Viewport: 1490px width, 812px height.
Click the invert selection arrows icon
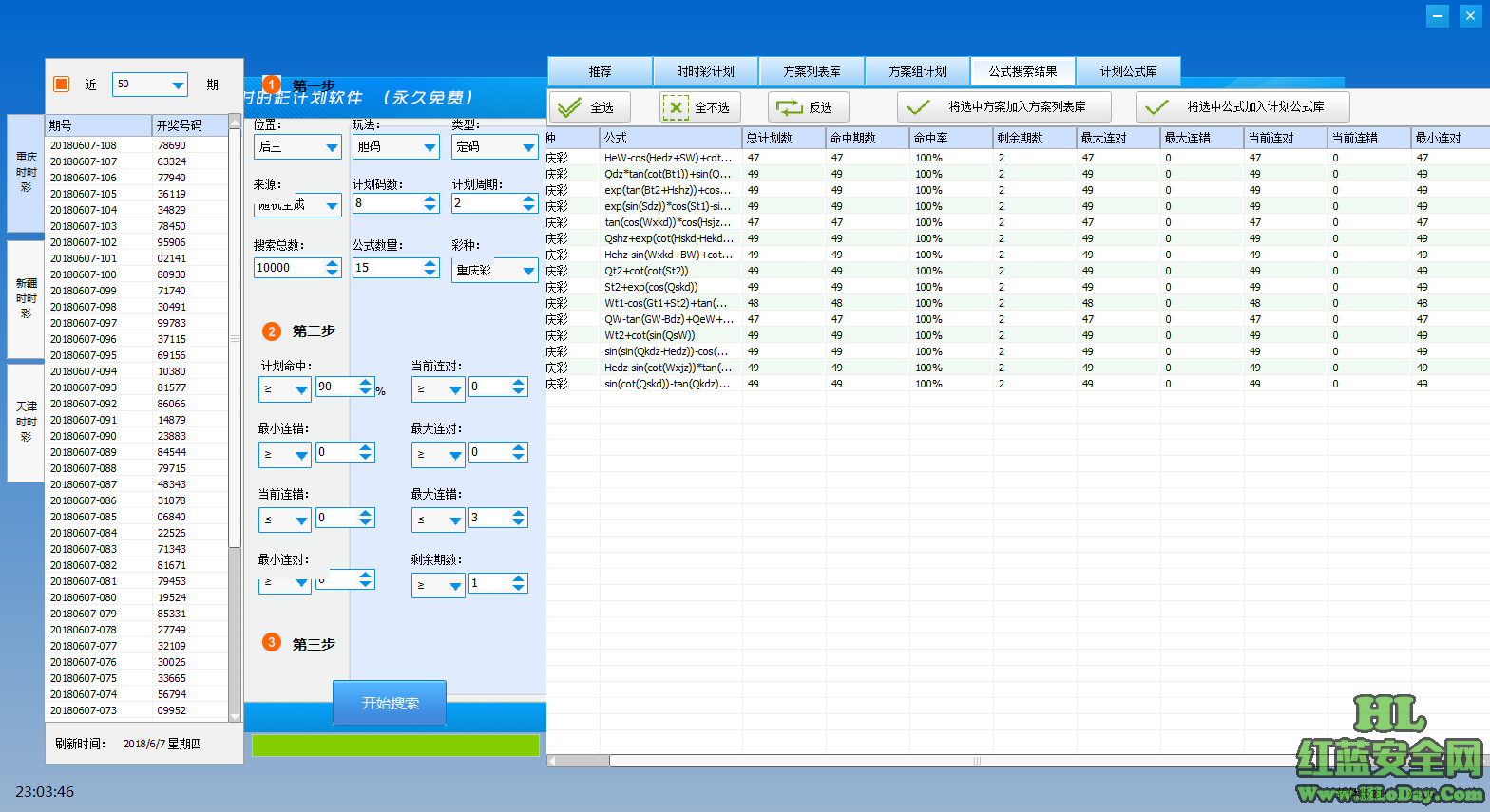789,107
